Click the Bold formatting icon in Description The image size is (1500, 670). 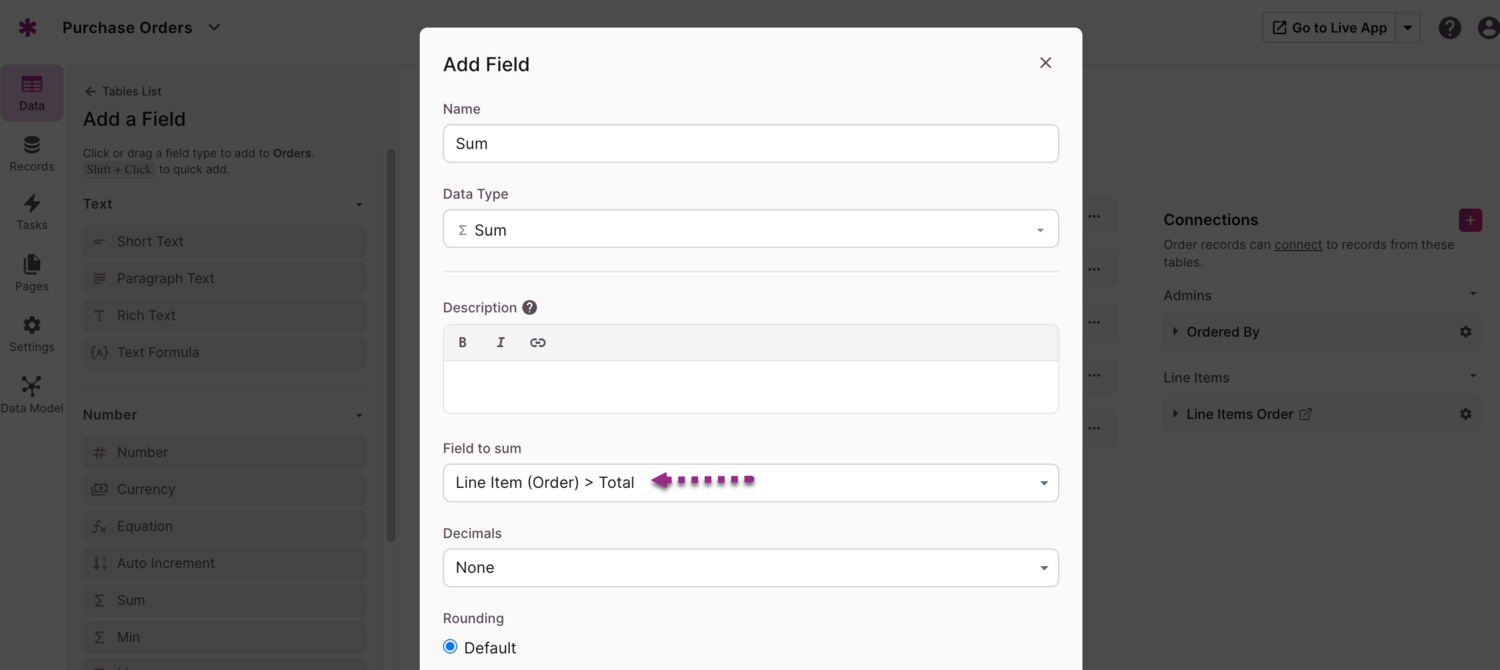(462, 343)
